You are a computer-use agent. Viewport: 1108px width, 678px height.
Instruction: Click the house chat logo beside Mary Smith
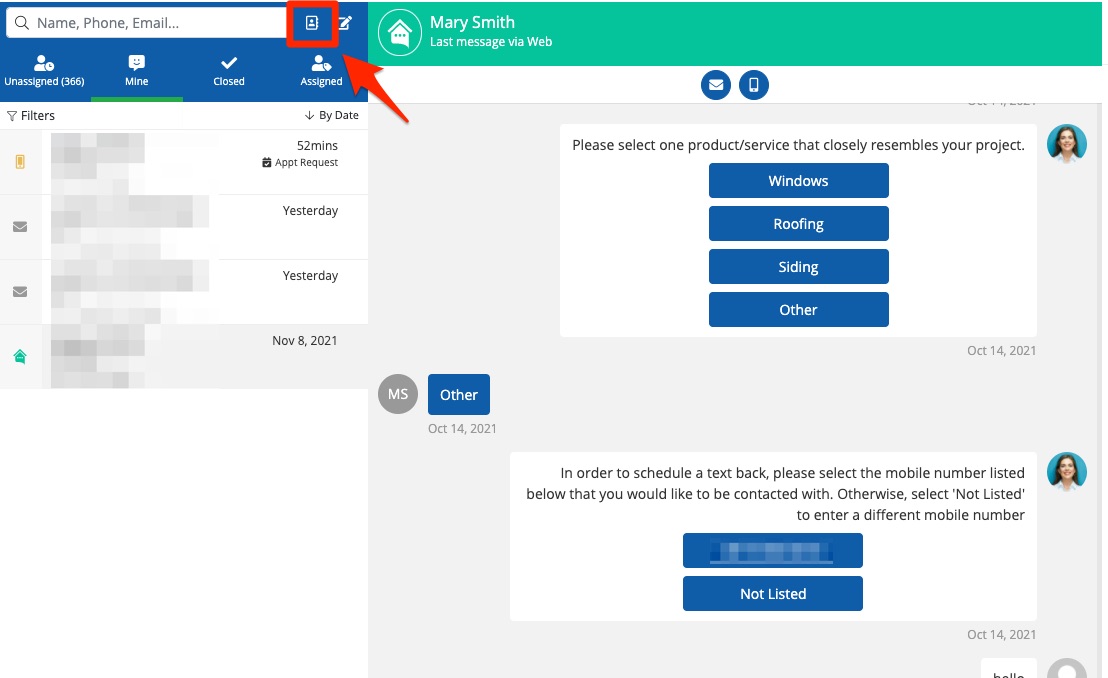(x=399, y=33)
